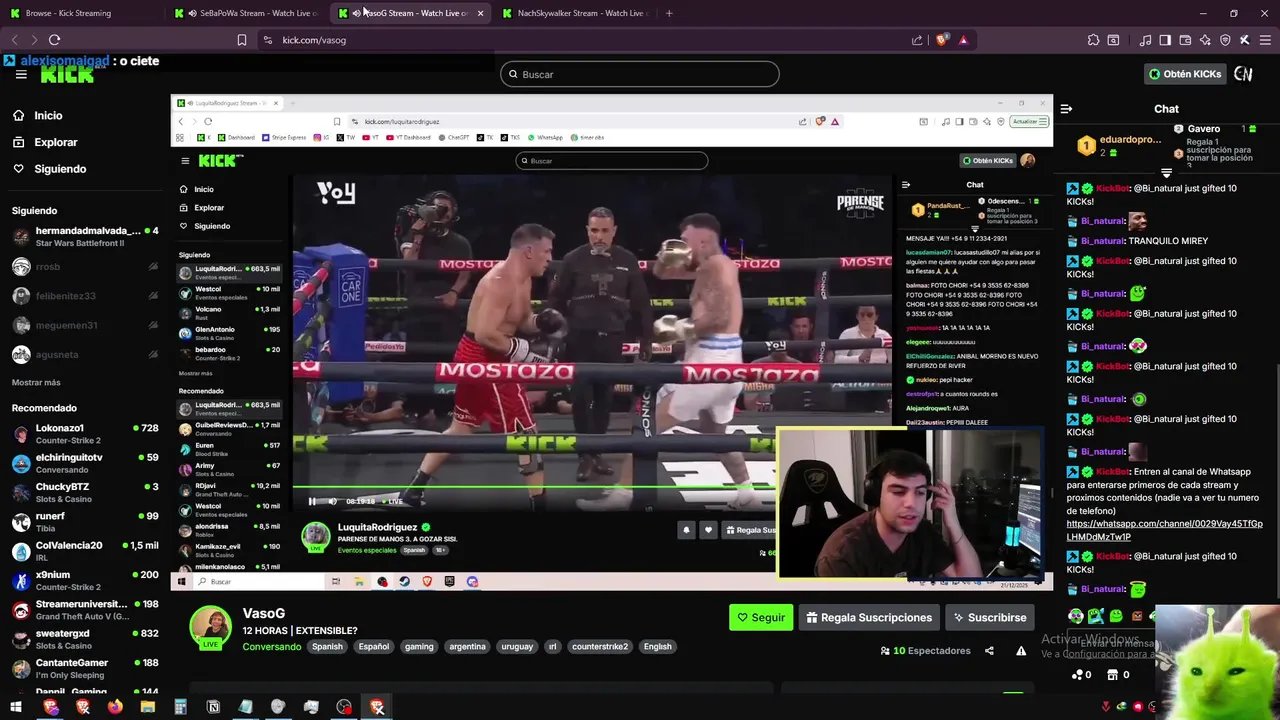1280x720 pixels.
Task: Open elchiringuitotv recommended channel
Action: point(84,463)
